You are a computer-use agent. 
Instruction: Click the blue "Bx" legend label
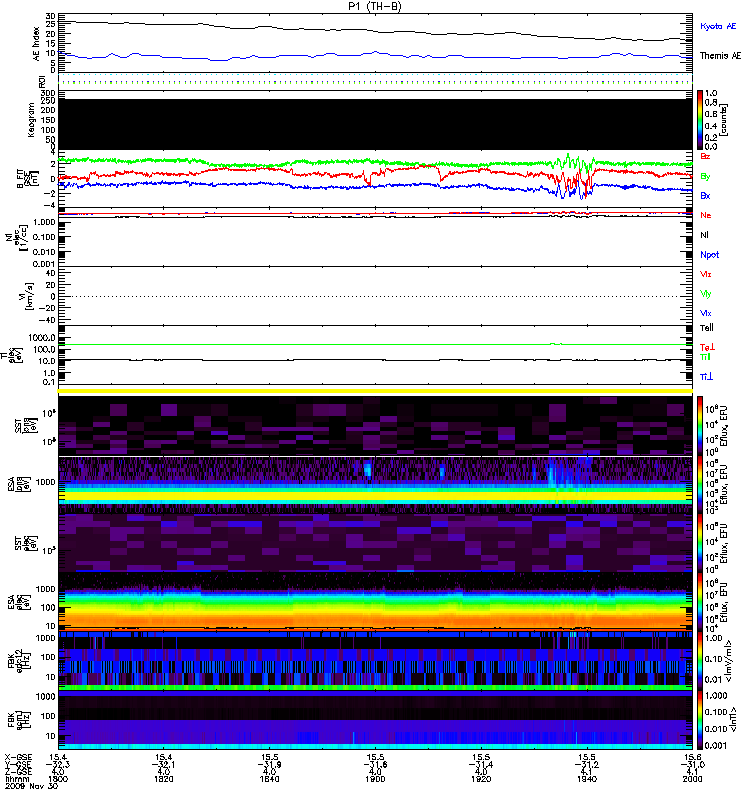coord(705,195)
